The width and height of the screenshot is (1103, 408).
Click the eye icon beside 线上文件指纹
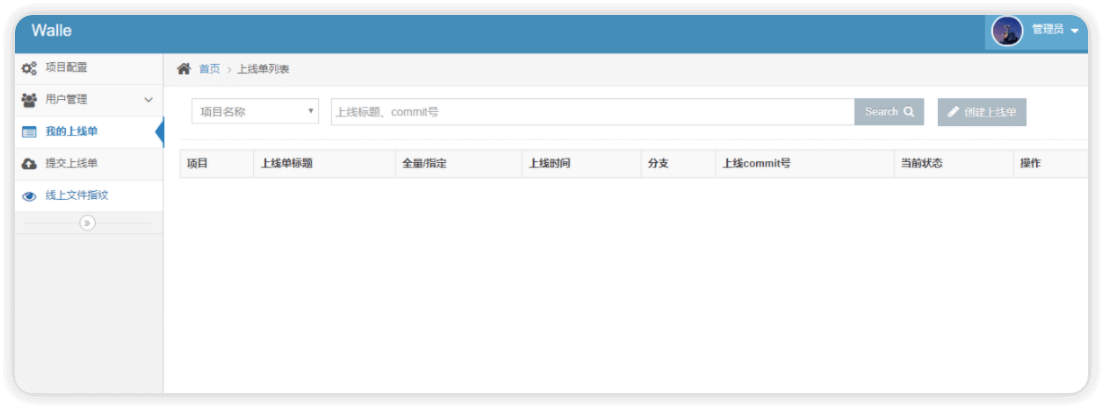click(x=29, y=196)
